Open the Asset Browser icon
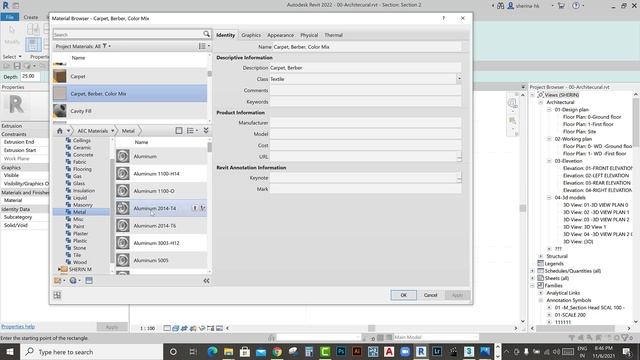640x360 pixels. (89, 280)
